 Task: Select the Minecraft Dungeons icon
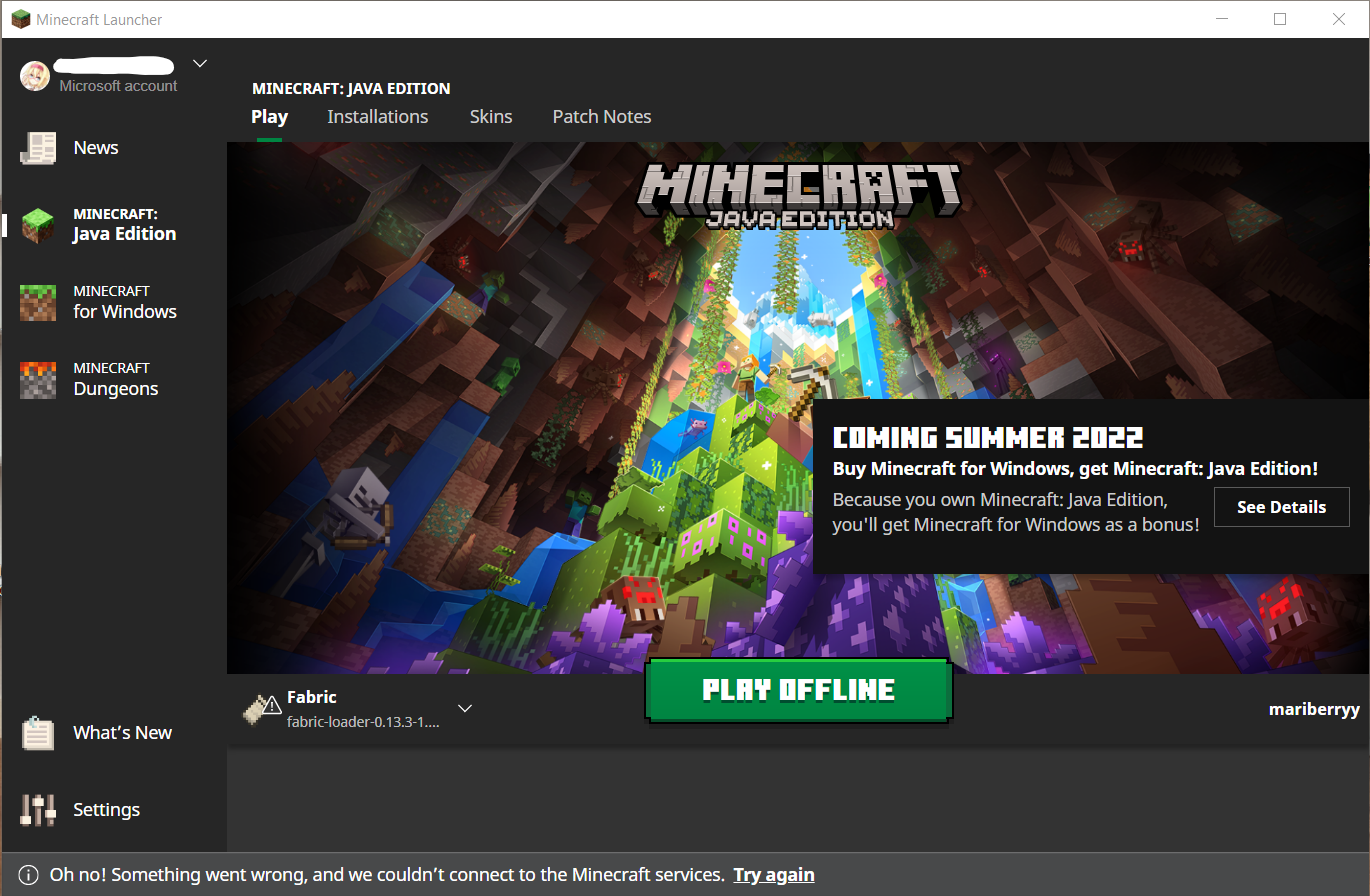tap(39, 379)
